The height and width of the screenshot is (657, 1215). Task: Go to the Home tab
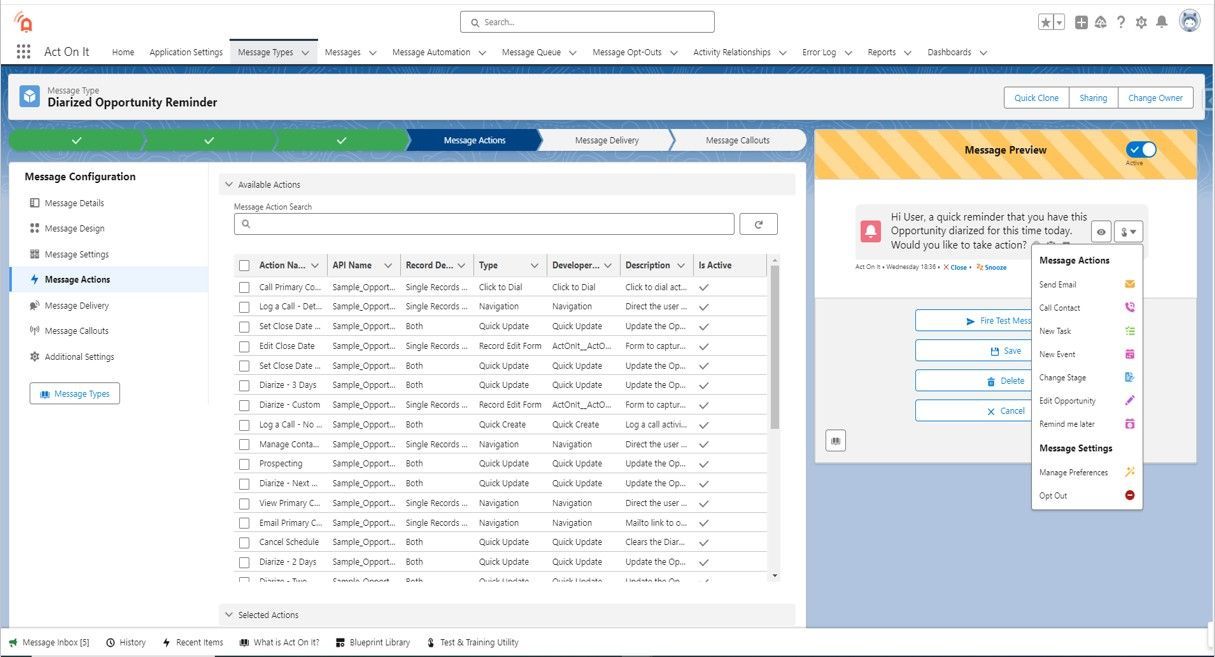point(123,53)
